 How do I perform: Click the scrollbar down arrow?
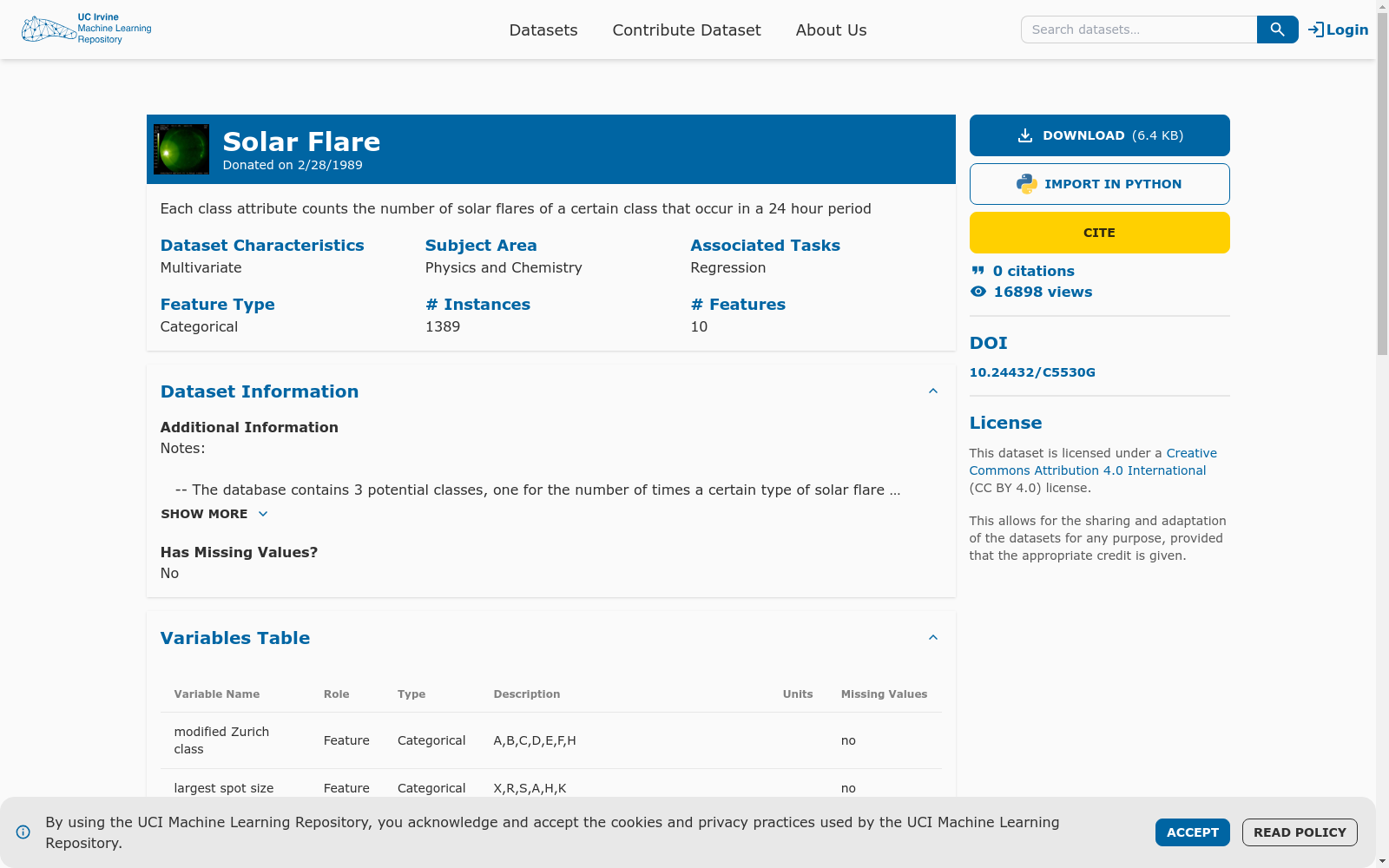click(1382, 861)
